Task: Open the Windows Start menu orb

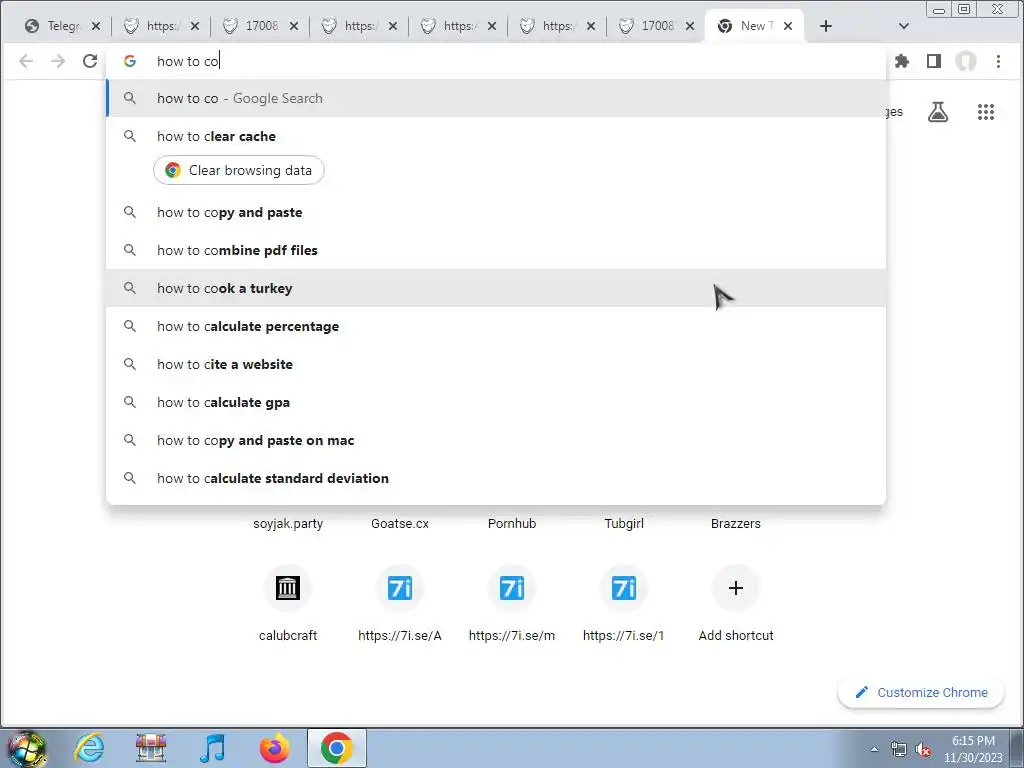Action: [x=26, y=748]
